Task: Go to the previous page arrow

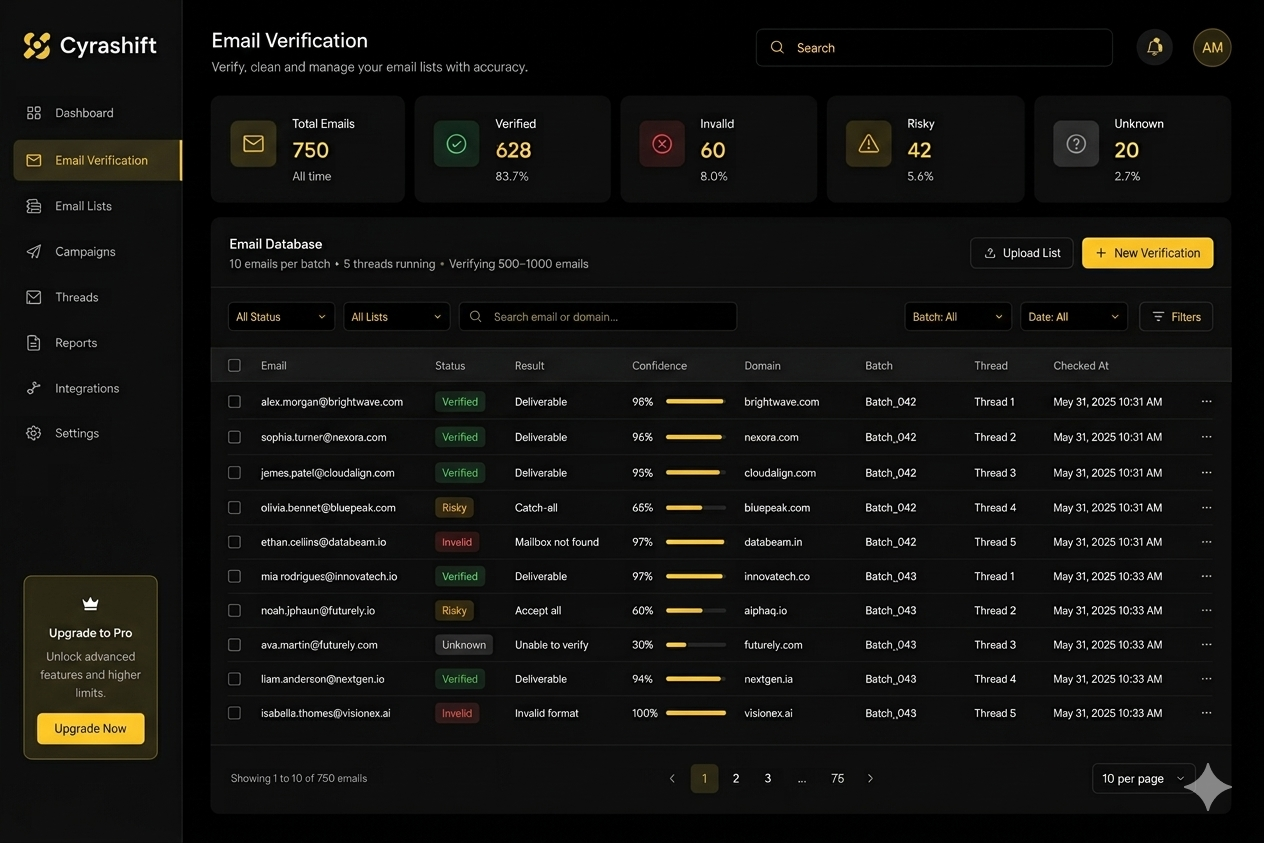Action: 672,778
